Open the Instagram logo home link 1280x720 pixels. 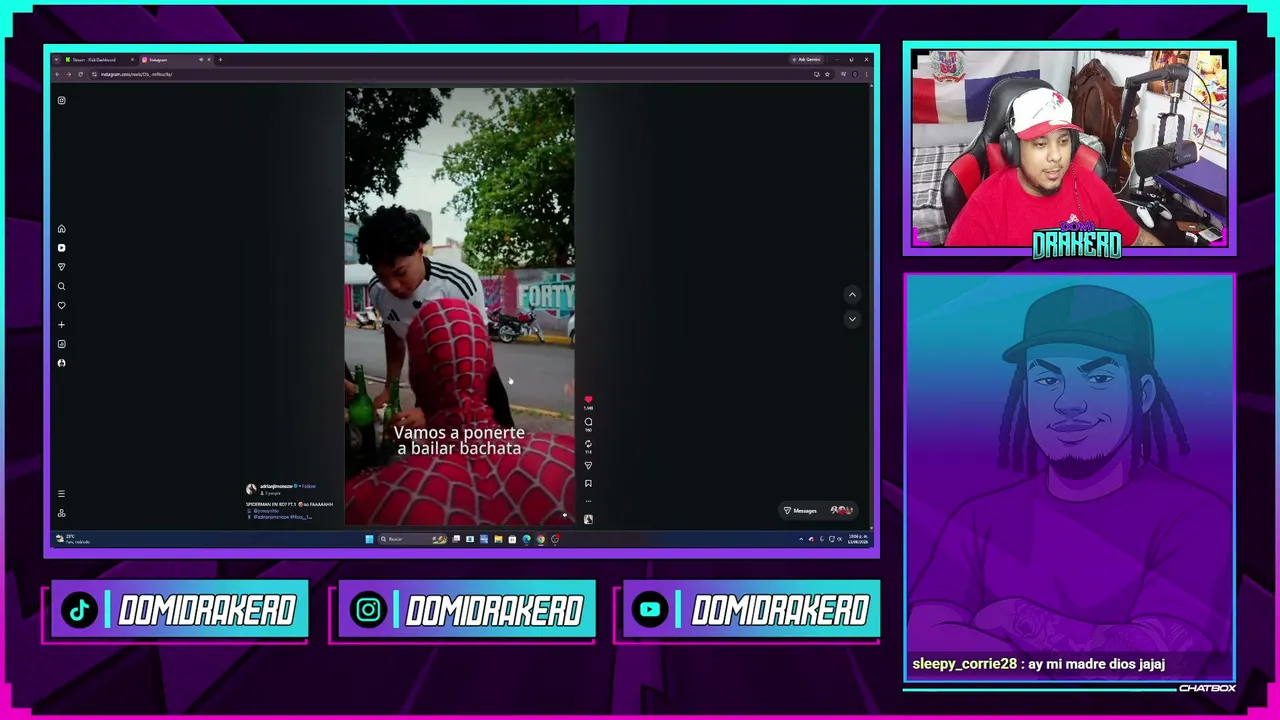click(x=61, y=100)
